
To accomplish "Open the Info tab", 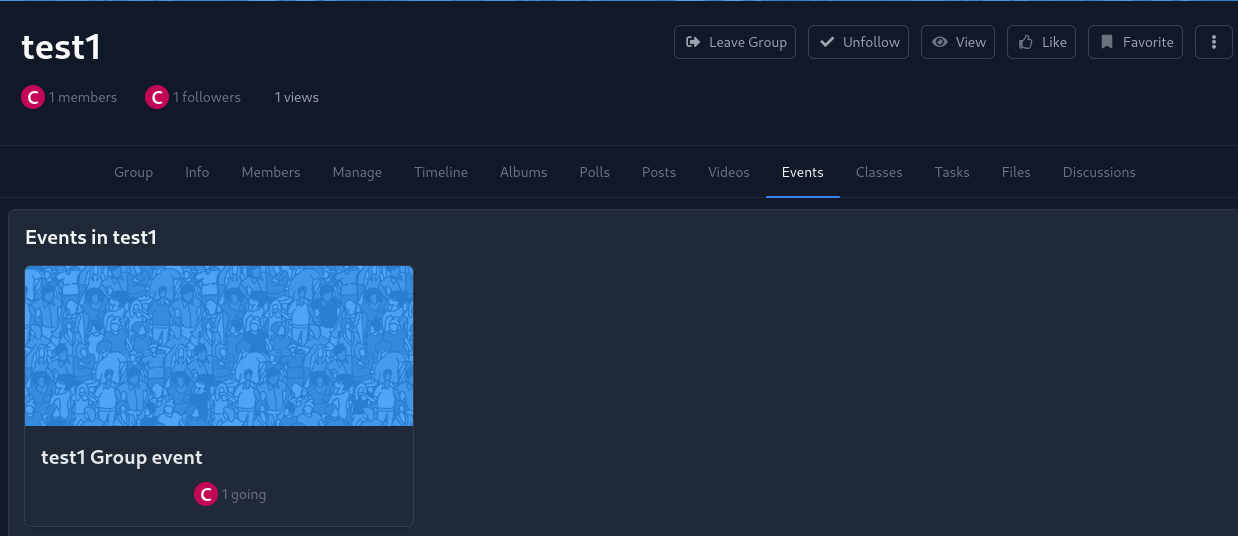I will tap(197, 172).
